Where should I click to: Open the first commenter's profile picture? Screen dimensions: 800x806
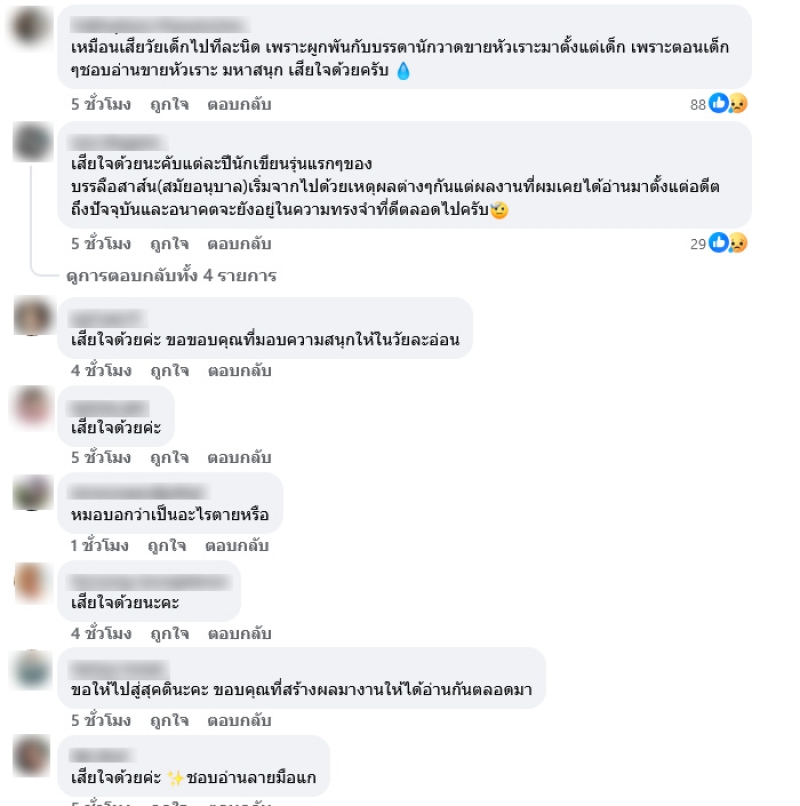pyautogui.click(x=32, y=25)
